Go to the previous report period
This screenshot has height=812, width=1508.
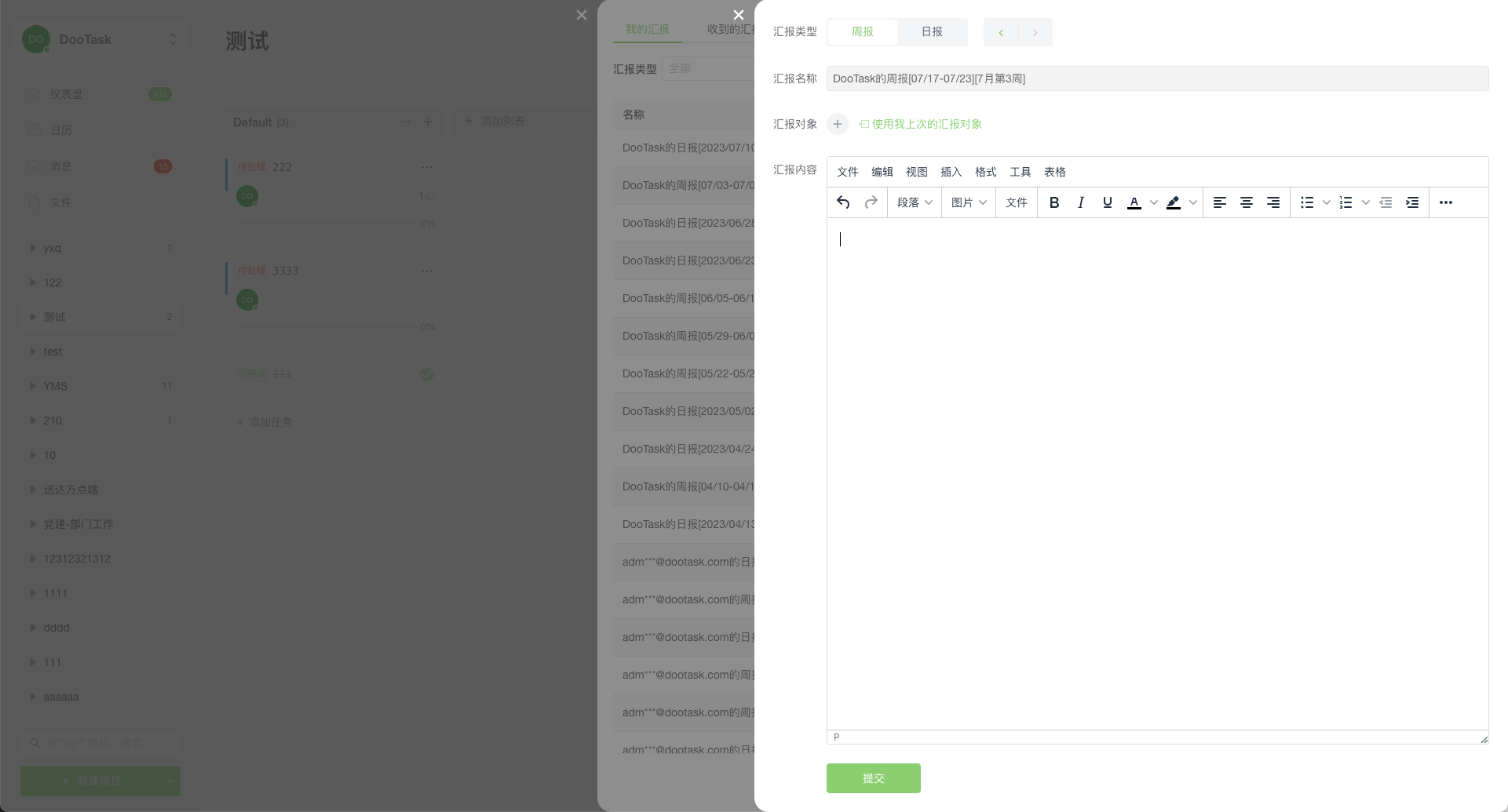1001,32
